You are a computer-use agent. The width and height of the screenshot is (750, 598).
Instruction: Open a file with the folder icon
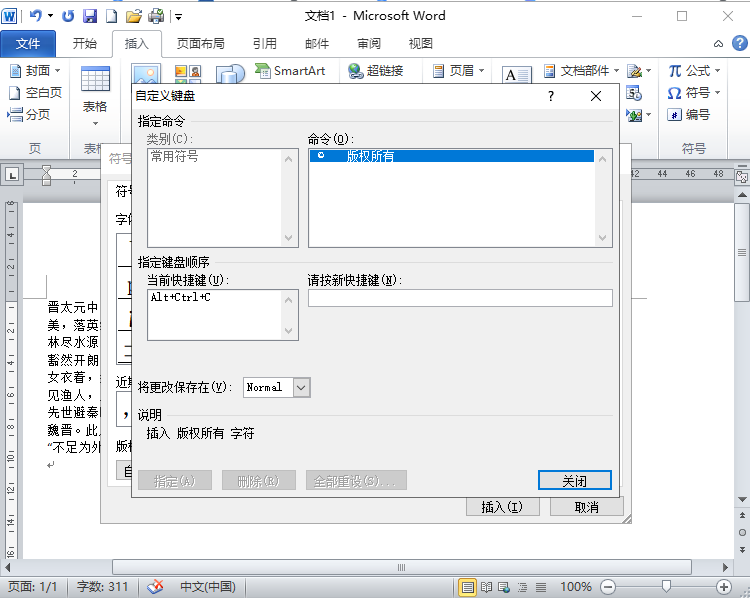pyautogui.click(x=133, y=16)
